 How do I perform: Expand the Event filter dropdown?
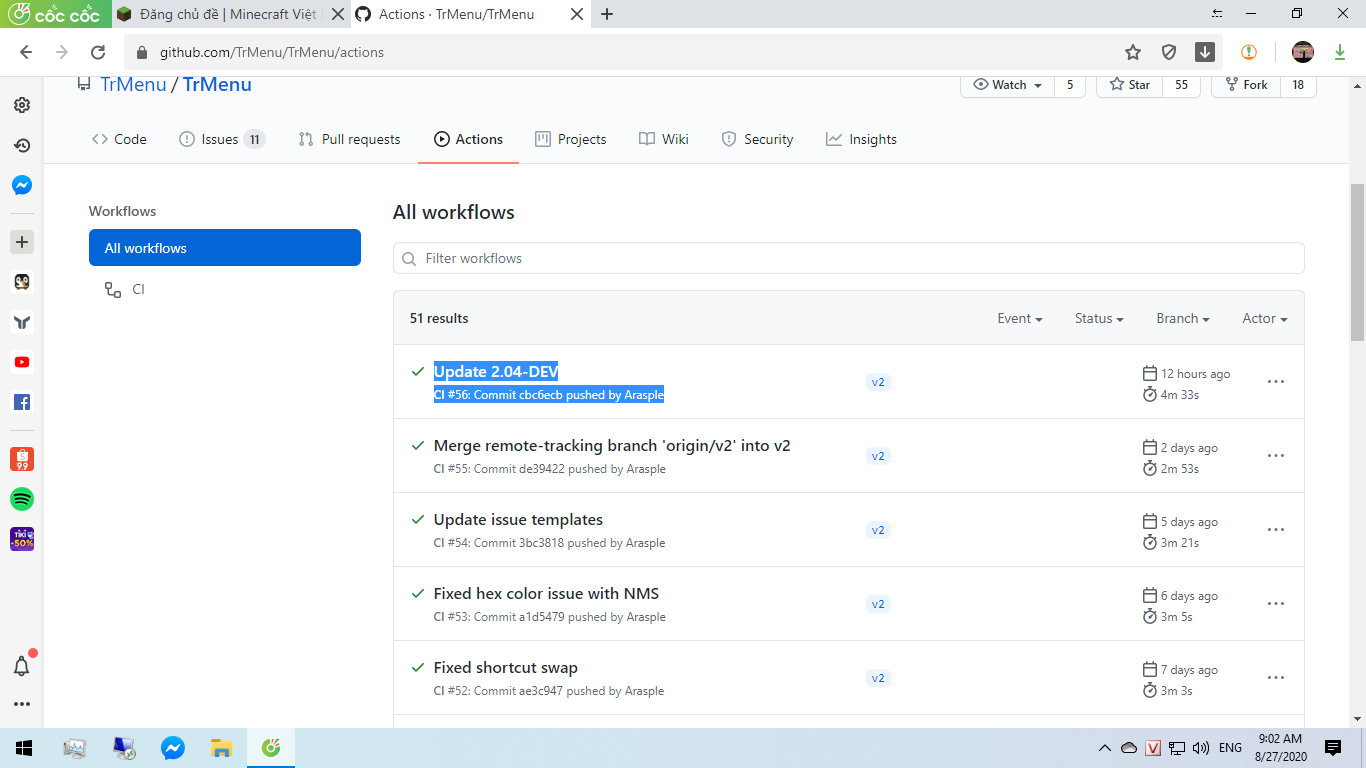point(1019,318)
